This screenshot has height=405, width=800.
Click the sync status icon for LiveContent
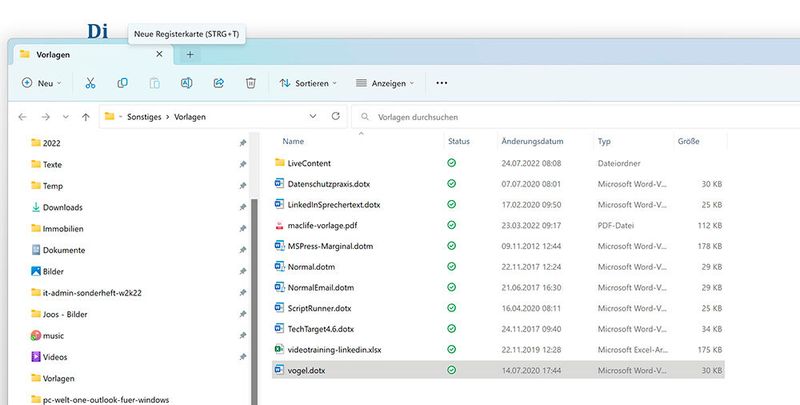coord(452,163)
